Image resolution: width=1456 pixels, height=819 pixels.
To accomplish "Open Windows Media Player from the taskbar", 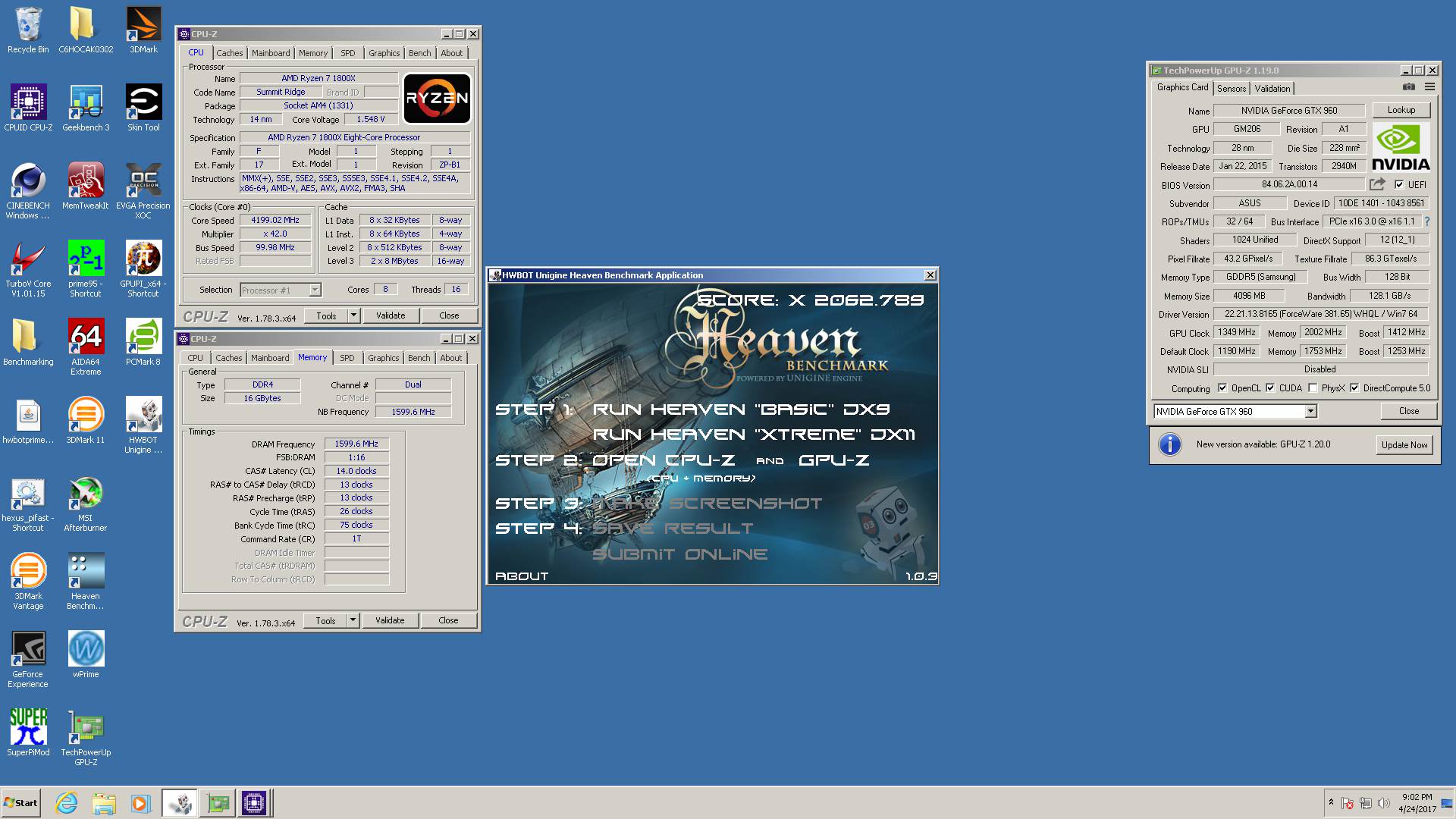I will coord(140,803).
